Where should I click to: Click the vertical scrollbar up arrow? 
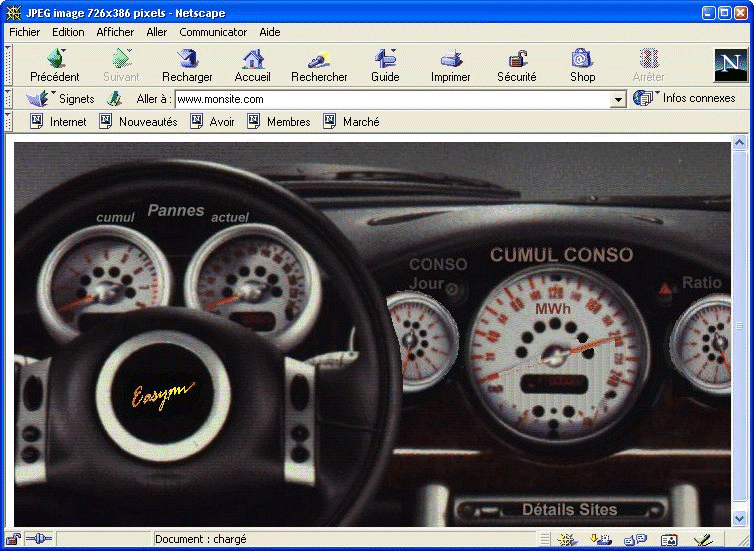click(x=740, y=142)
